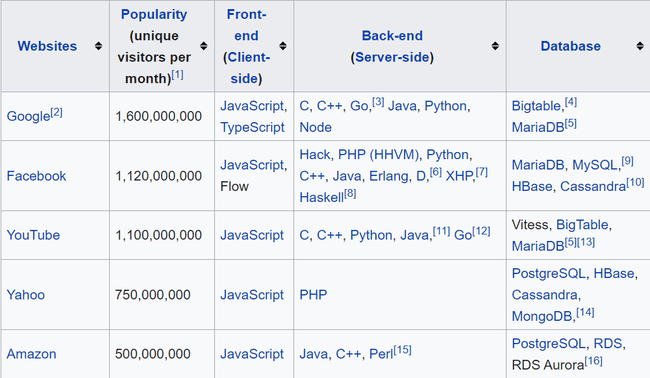Image resolution: width=650 pixels, height=378 pixels.
Task: Open Hack link in Facebook row
Action: (x=315, y=155)
